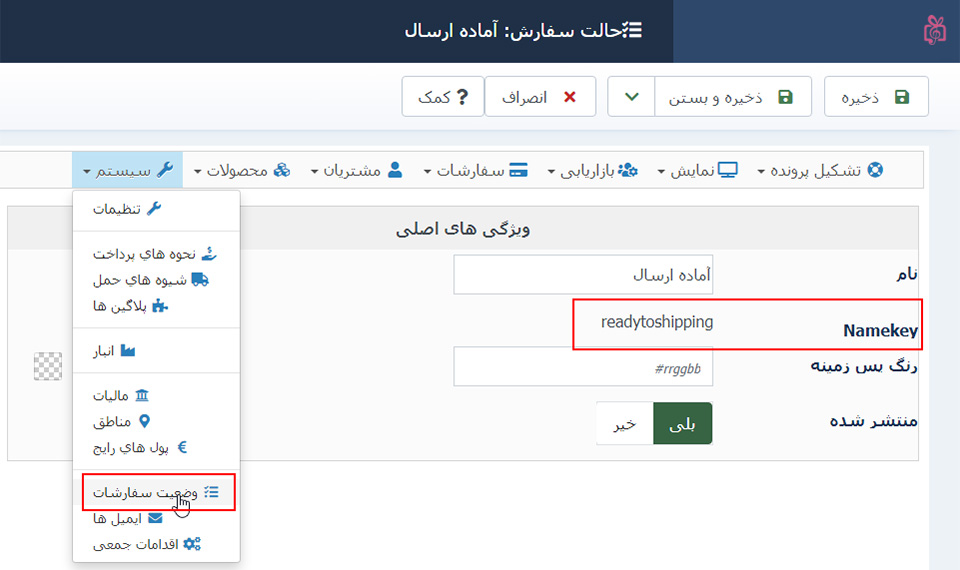This screenshot has height=570, width=960.
Task: Expand the محصولات menu
Action: tap(242, 170)
